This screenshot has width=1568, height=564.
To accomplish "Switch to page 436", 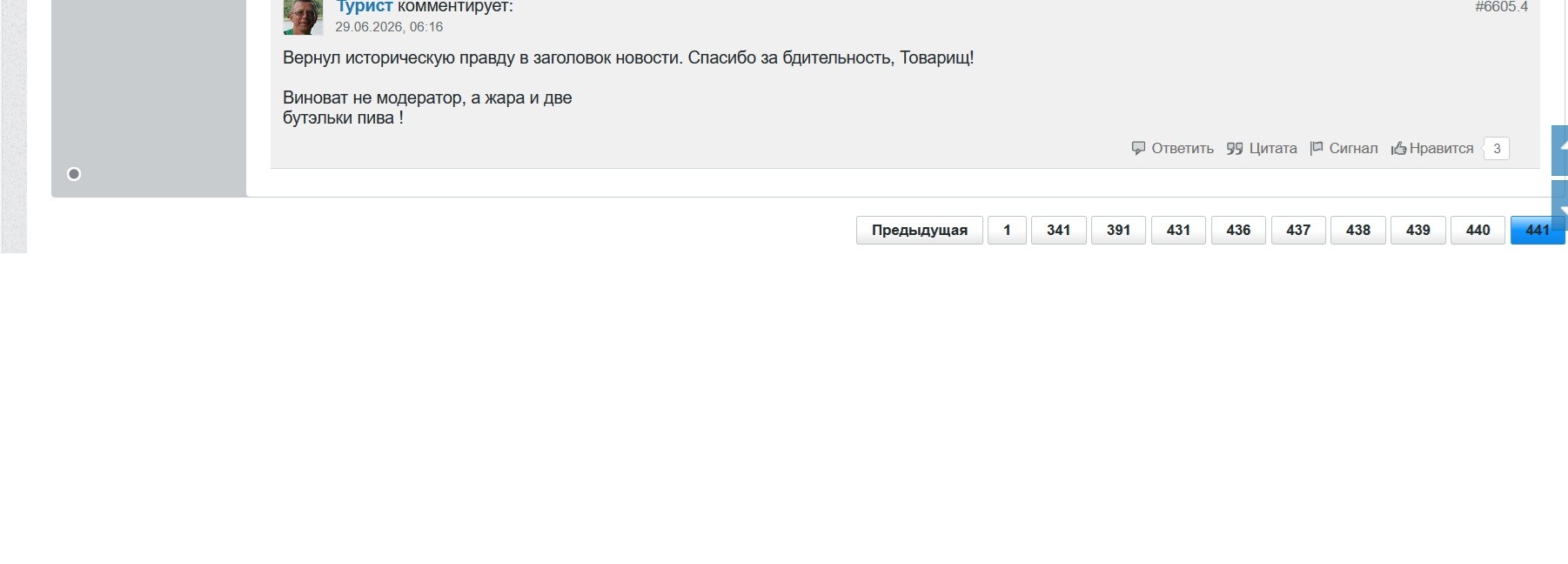I will (1238, 231).
